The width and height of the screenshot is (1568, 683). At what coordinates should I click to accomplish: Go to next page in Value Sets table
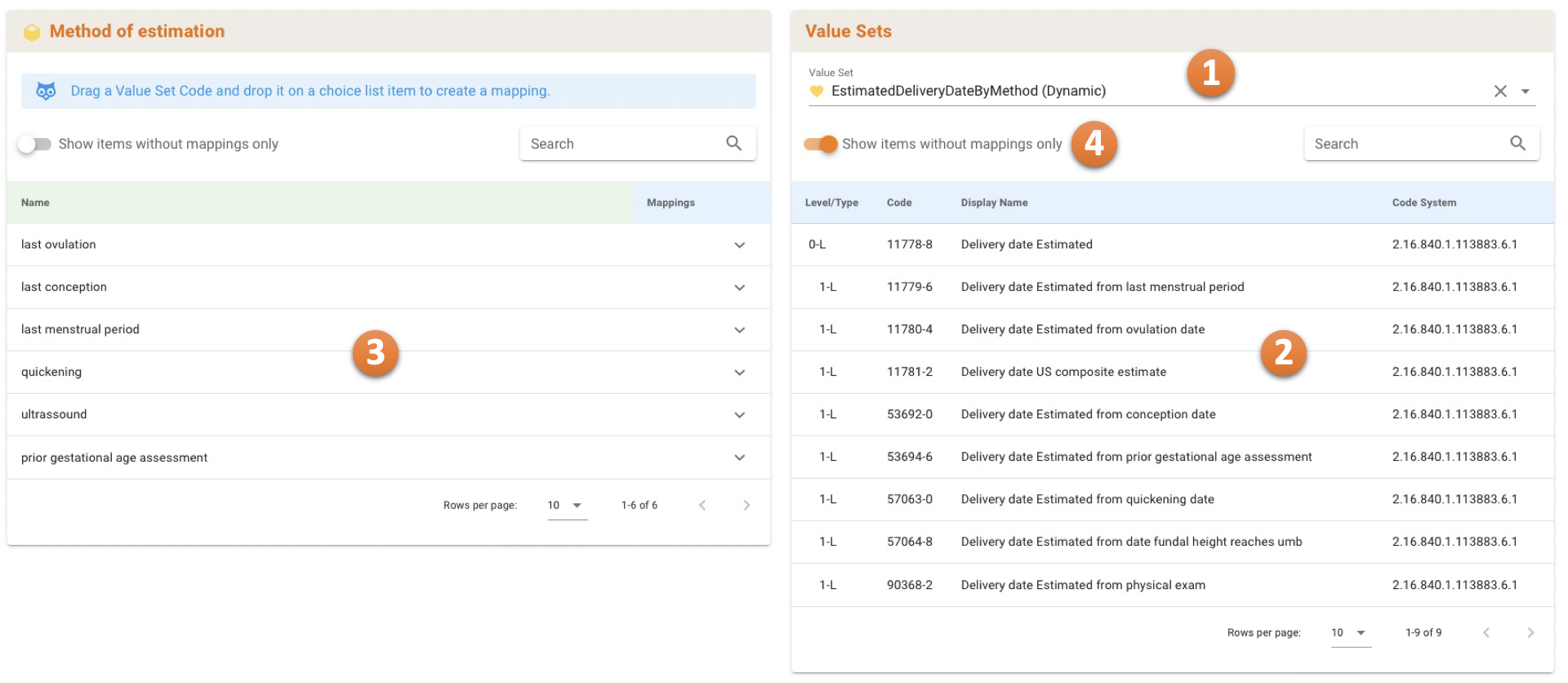(1530, 632)
